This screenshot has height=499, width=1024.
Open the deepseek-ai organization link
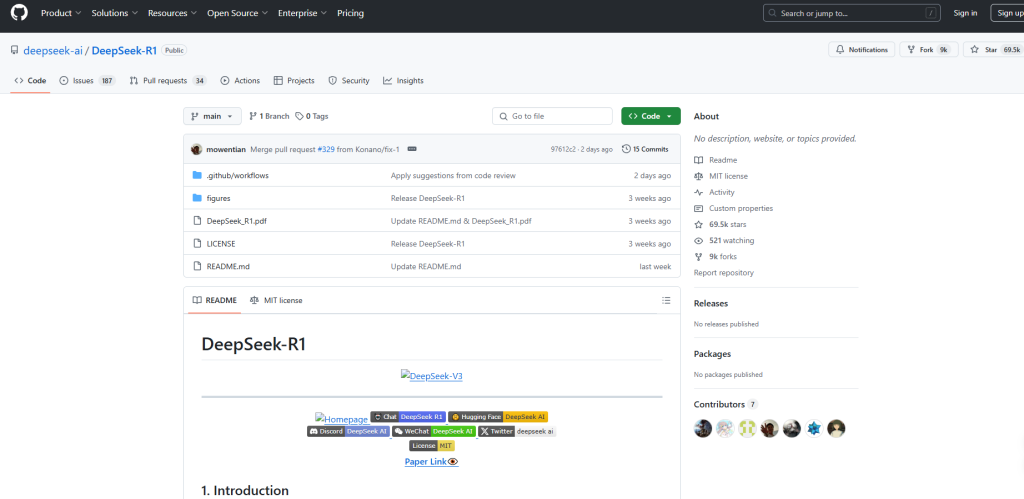coord(53,50)
